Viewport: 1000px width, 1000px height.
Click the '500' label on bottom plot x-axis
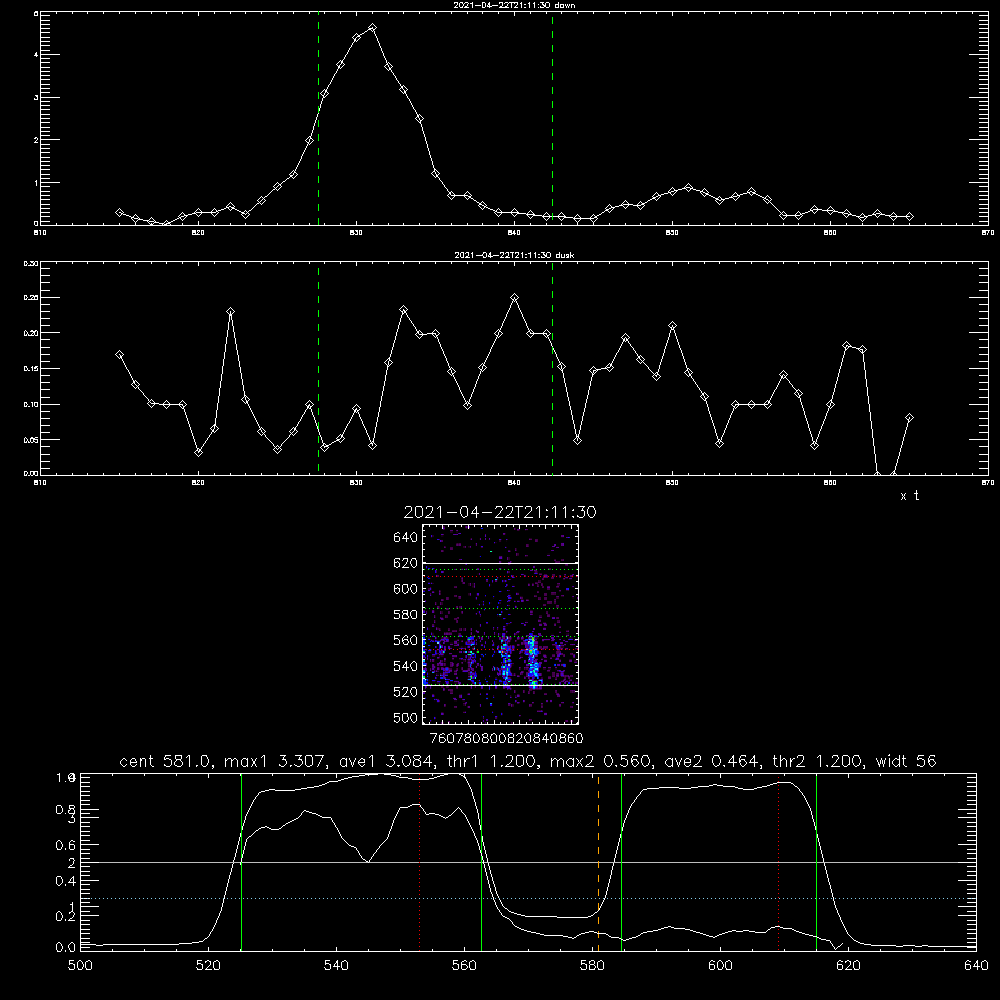[80, 965]
